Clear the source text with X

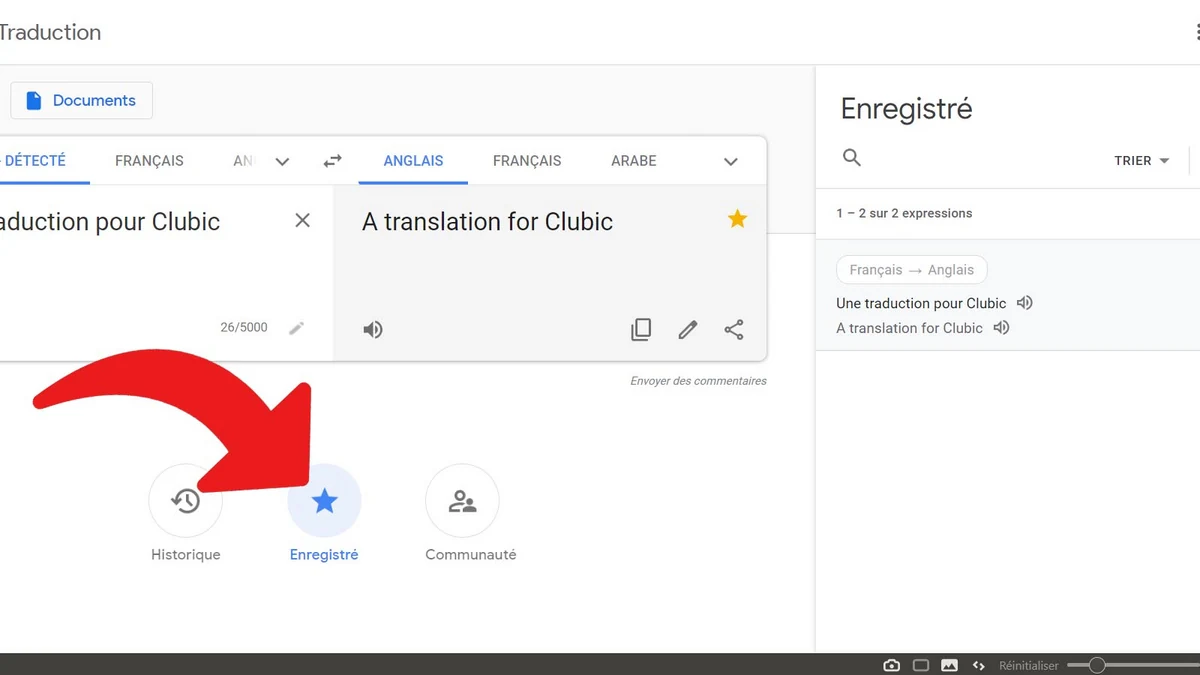(x=303, y=221)
